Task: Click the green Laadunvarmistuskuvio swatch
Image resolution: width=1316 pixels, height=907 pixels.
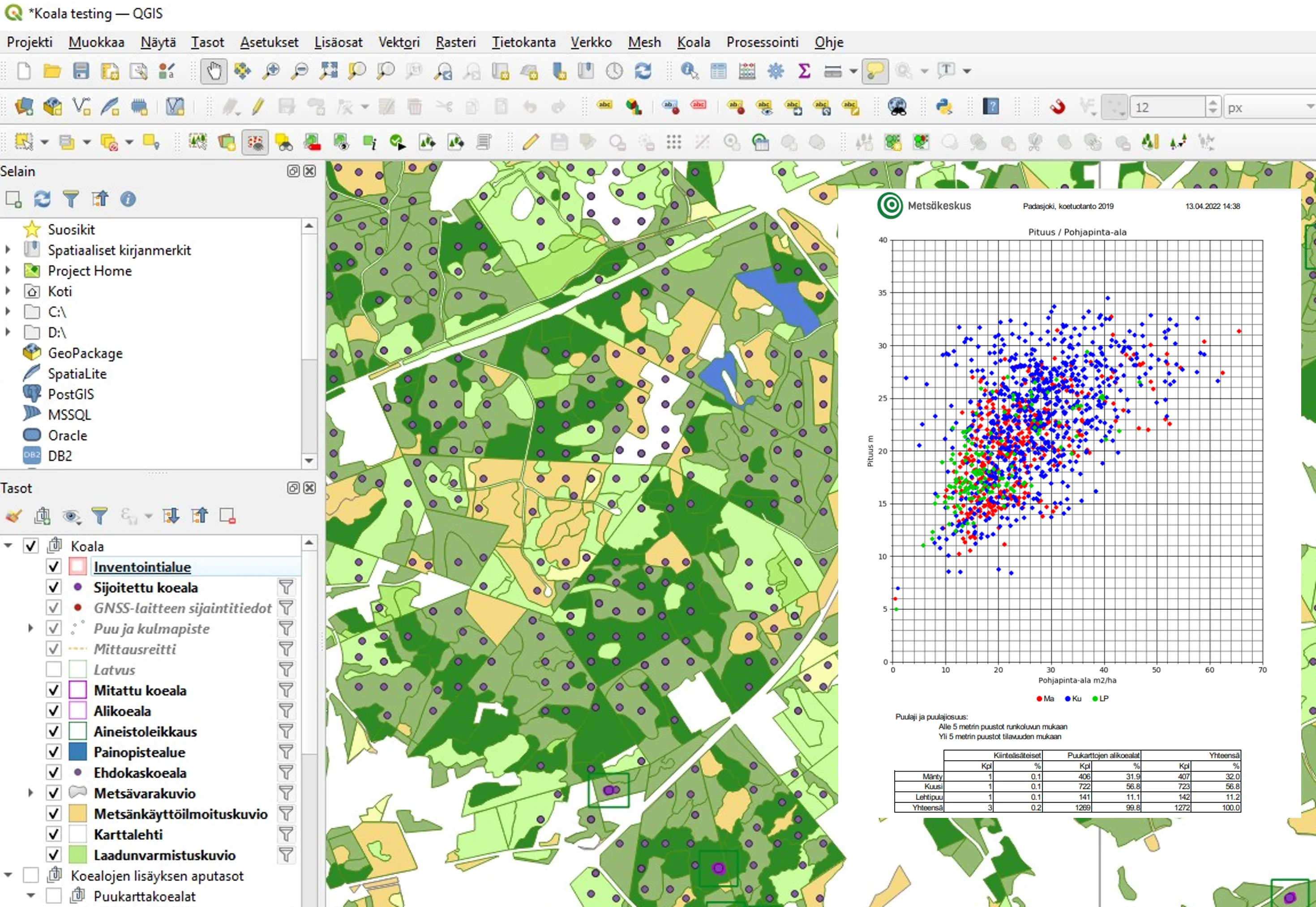Action: 78,855
